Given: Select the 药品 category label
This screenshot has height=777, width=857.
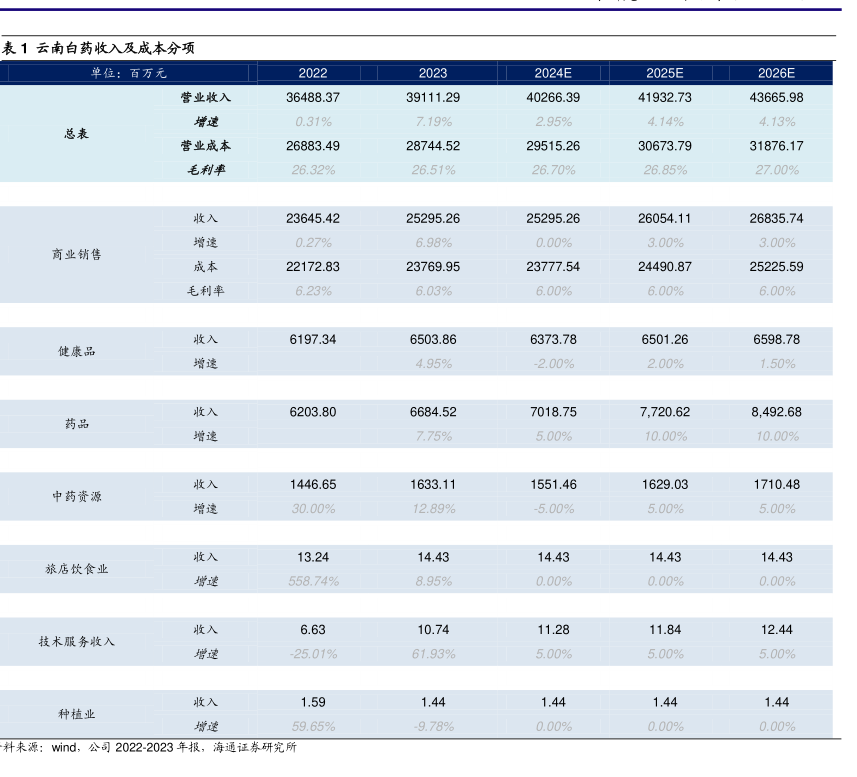Looking at the screenshot, I should (77, 424).
